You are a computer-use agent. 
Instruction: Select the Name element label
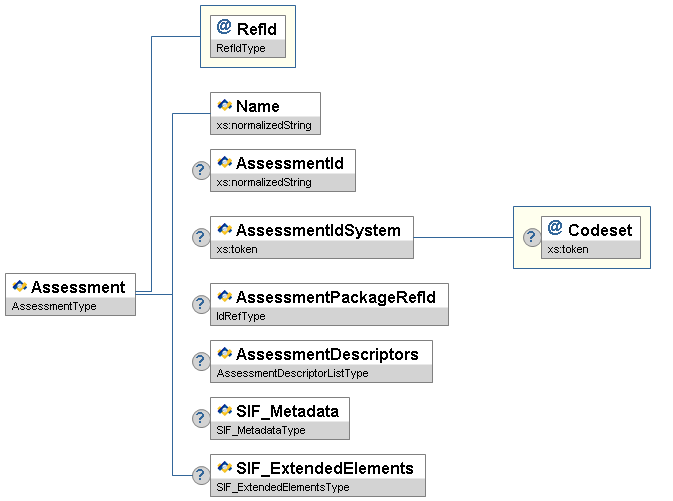(258, 105)
